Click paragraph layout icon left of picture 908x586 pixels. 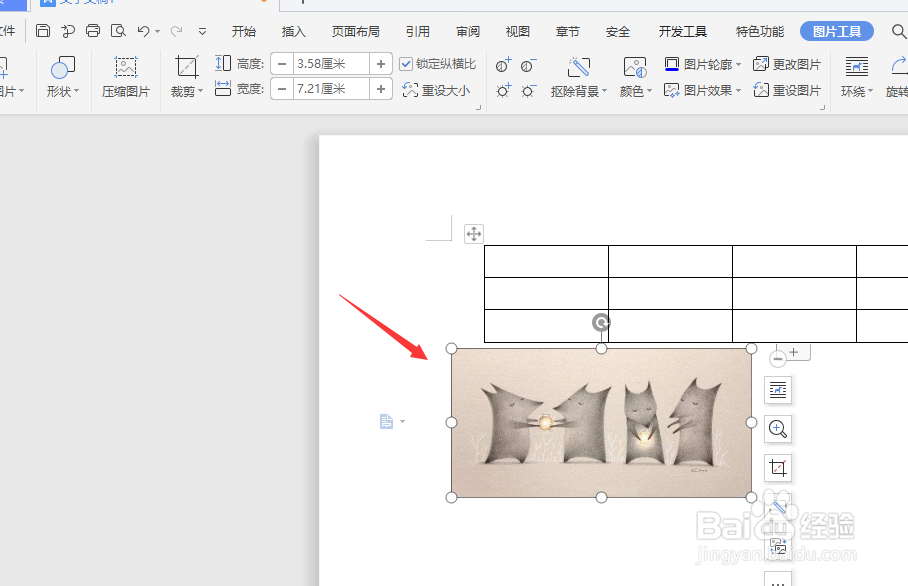tap(386, 422)
